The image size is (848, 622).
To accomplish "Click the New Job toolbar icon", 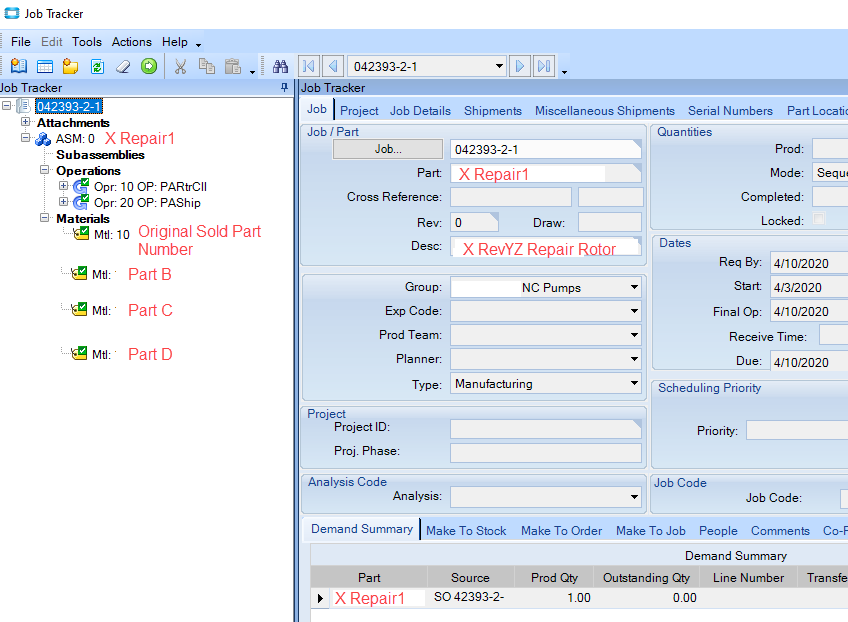I will point(19,67).
